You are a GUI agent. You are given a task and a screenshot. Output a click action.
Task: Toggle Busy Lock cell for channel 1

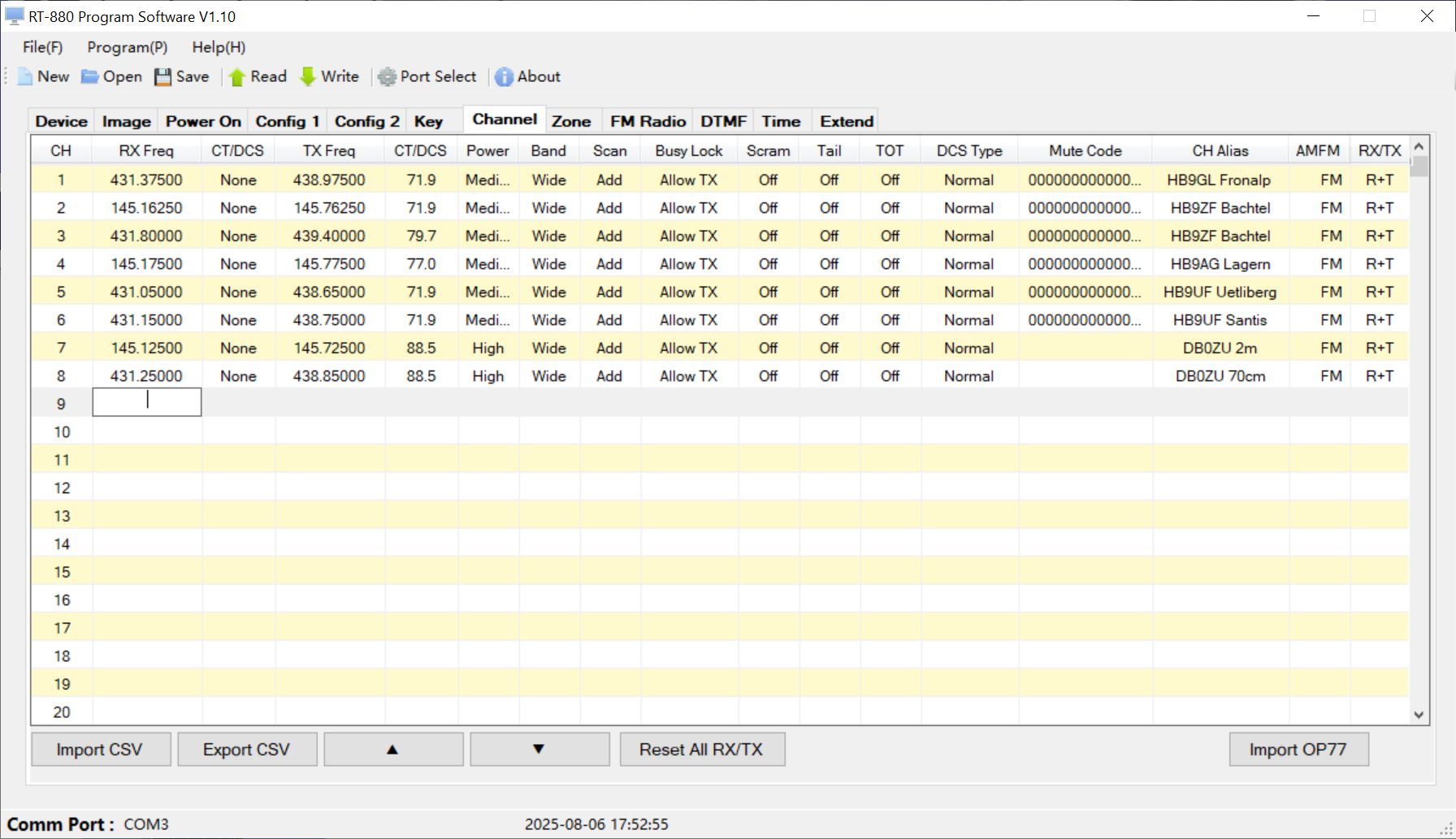click(x=688, y=180)
